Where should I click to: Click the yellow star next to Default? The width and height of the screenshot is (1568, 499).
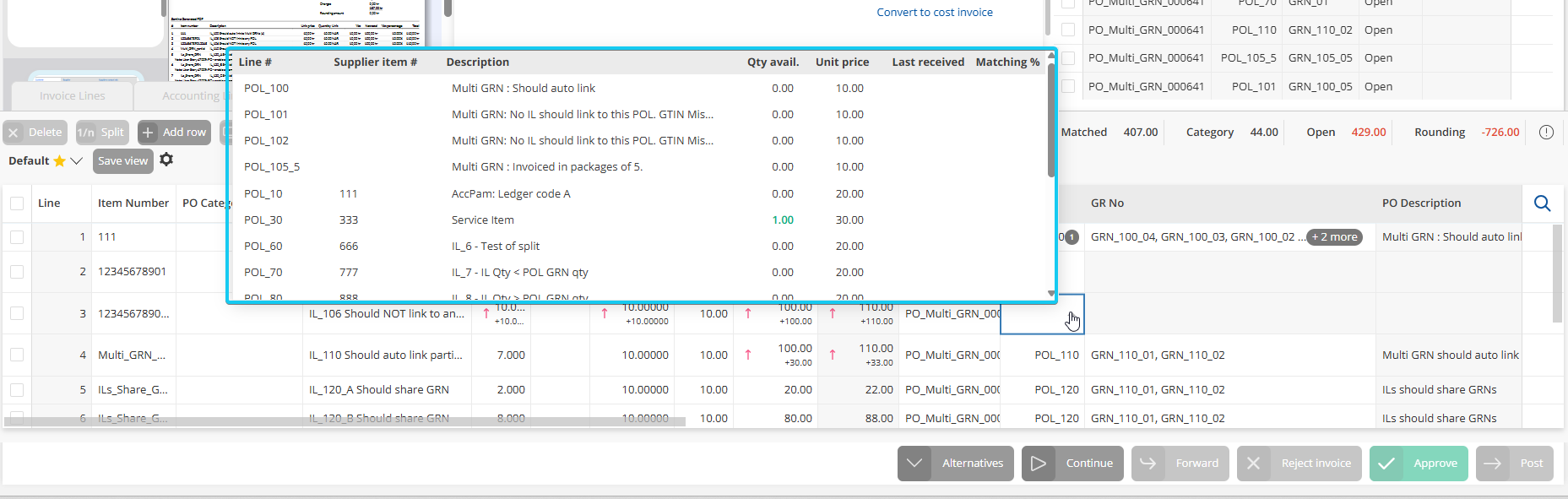[59, 160]
